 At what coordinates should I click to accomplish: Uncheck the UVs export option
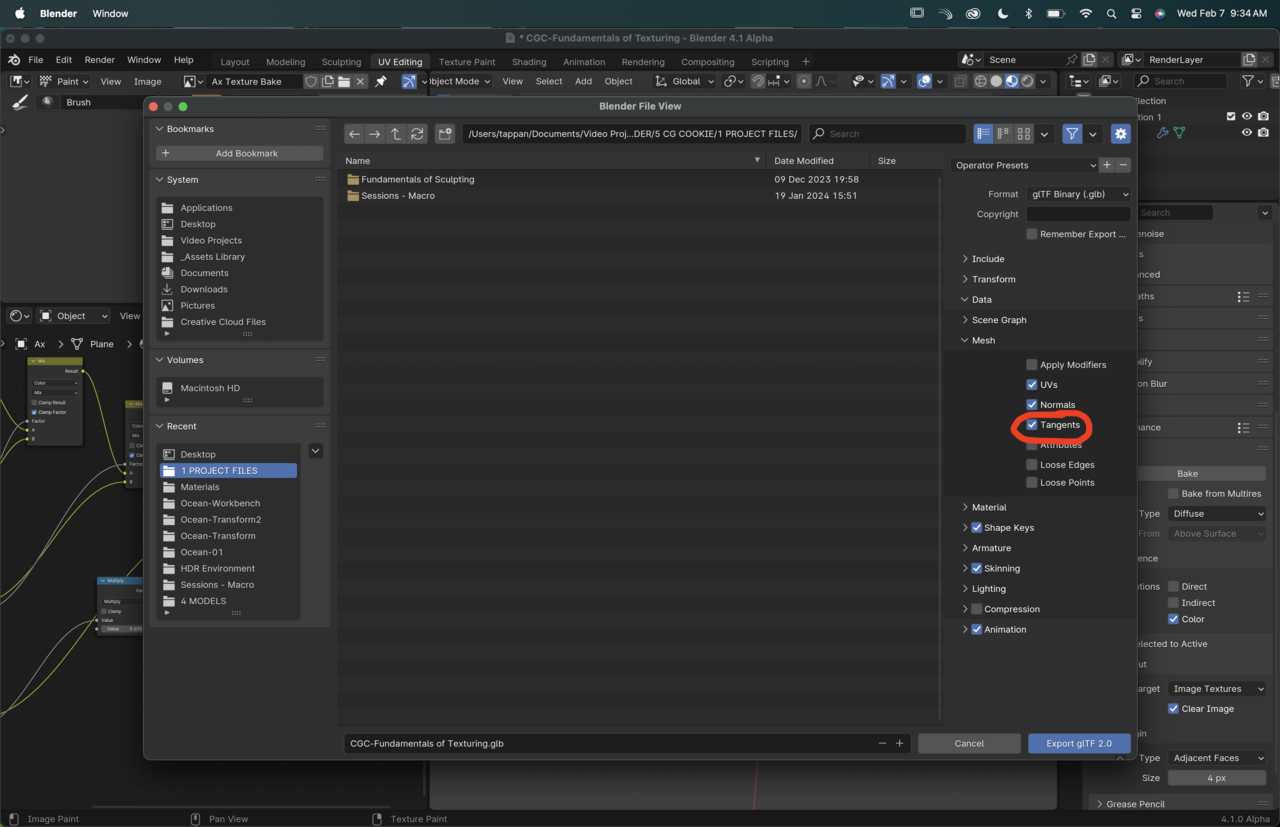tap(1032, 385)
